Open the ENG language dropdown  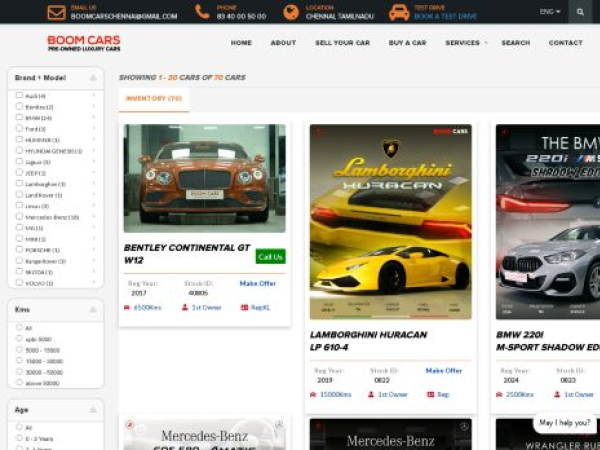[x=550, y=12]
